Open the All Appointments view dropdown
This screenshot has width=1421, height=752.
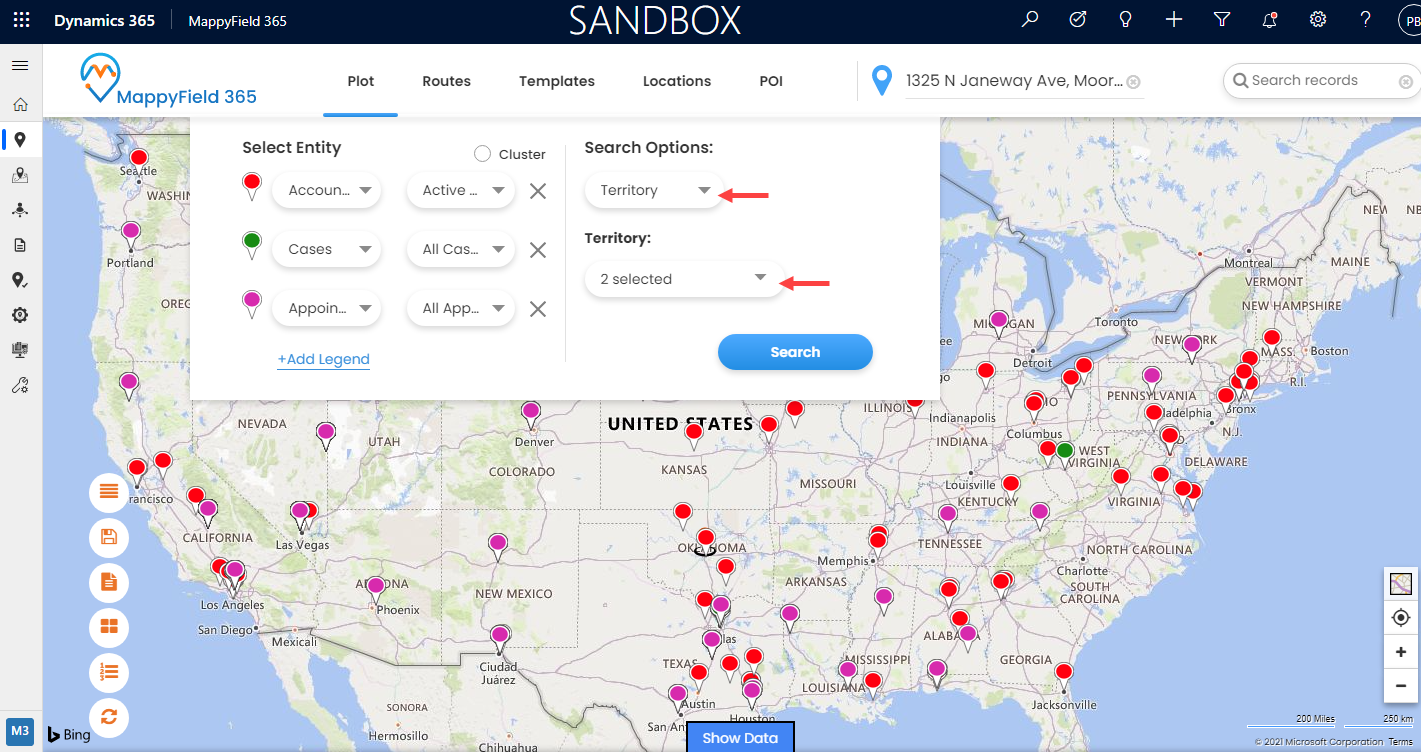pyautogui.click(x=460, y=308)
